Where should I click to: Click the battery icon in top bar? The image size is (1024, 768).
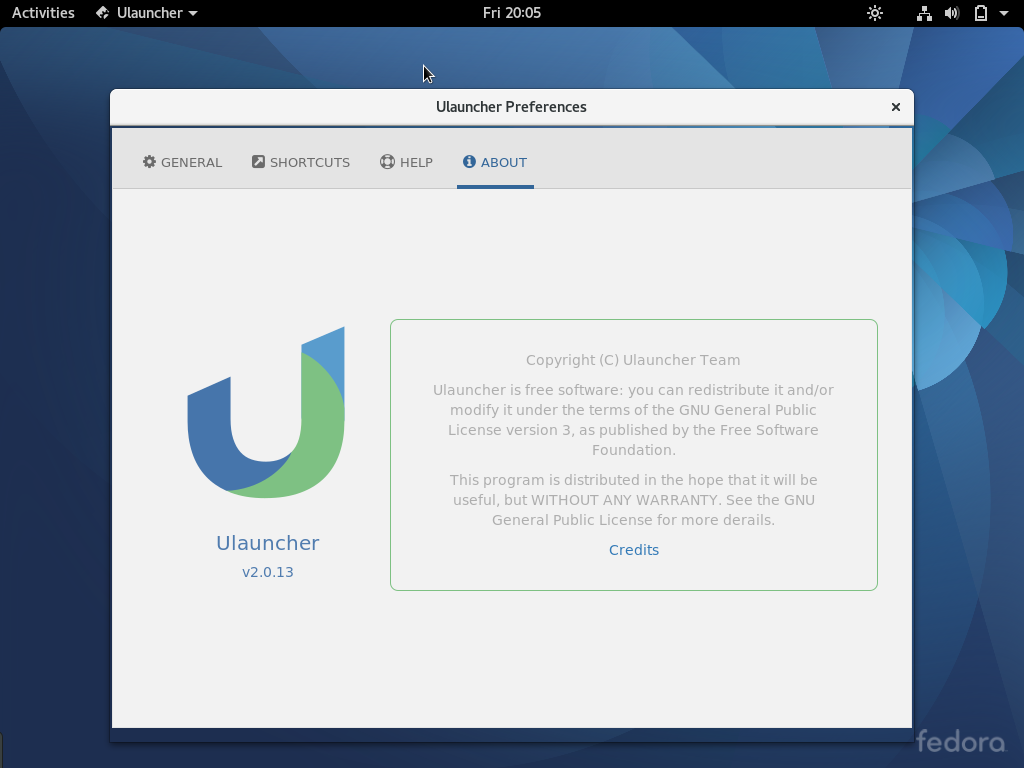click(980, 13)
